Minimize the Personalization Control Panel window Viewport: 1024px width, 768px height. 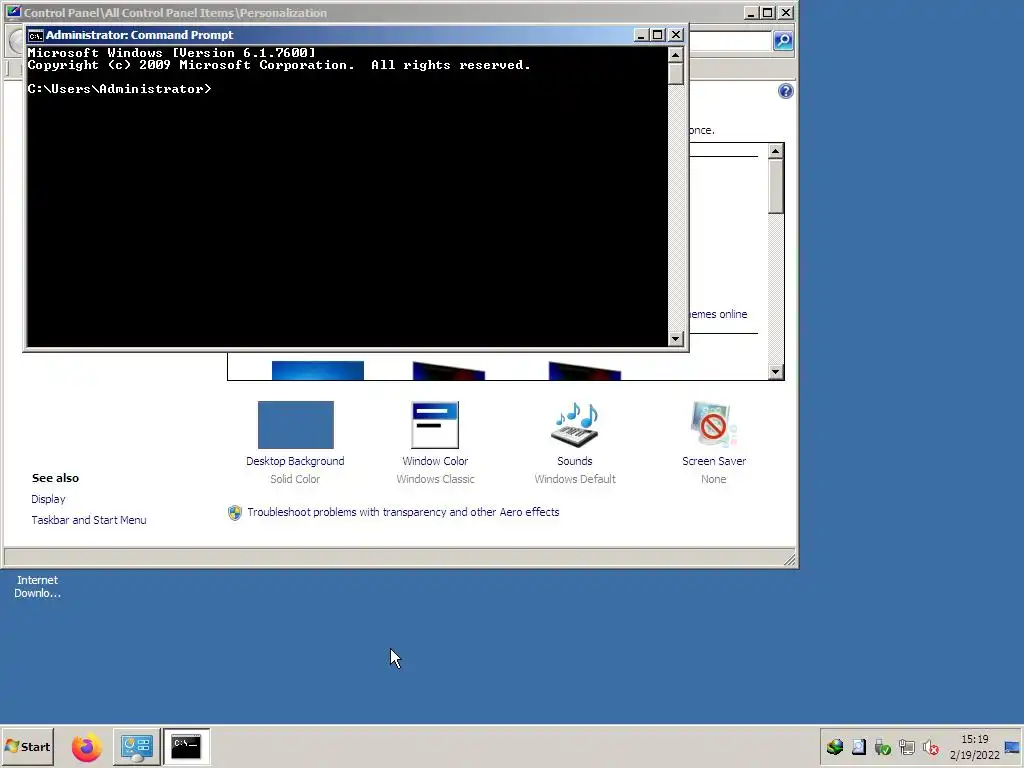pos(751,13)
